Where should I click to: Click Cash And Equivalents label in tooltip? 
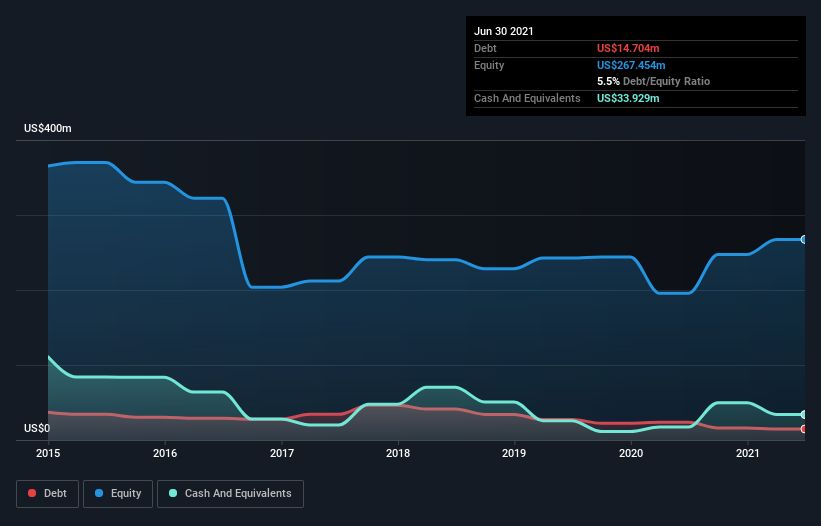527,98
